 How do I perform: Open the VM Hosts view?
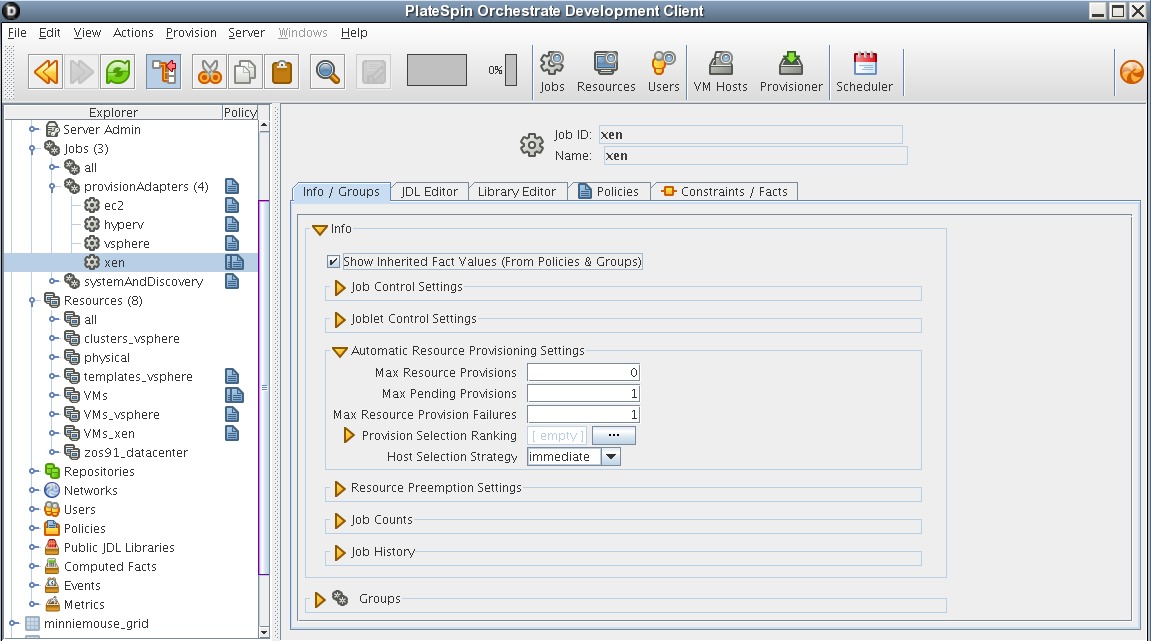click(720, 72)
